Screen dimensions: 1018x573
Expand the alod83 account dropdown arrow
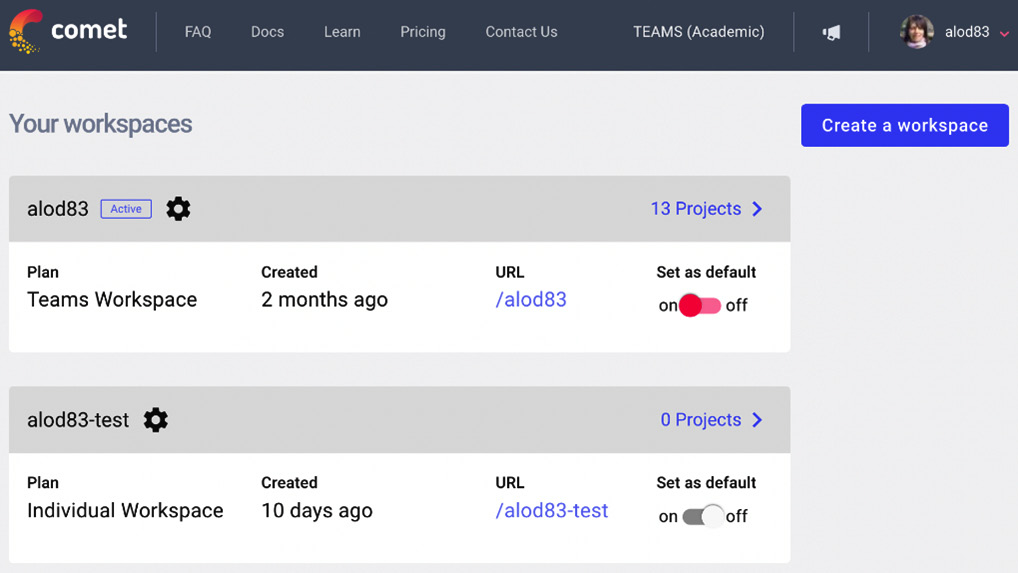point(1004,34)
